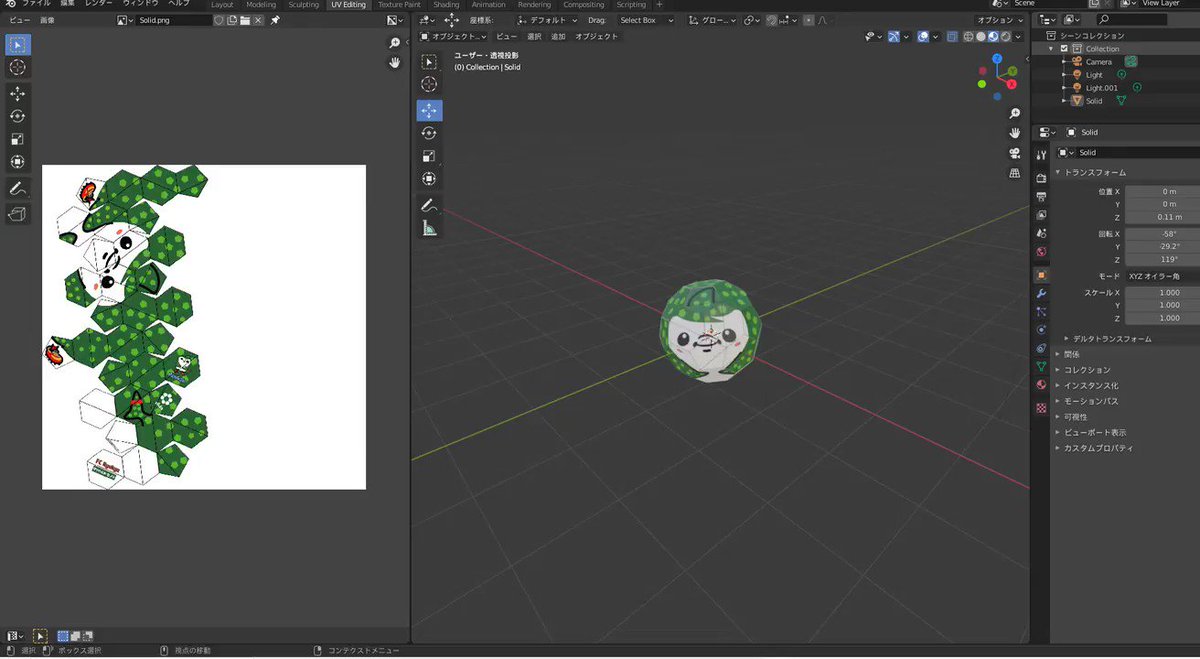The image size is (1200, 659).
Task: Expand the インスタンス化 panel
Action: coord(1090,385)
